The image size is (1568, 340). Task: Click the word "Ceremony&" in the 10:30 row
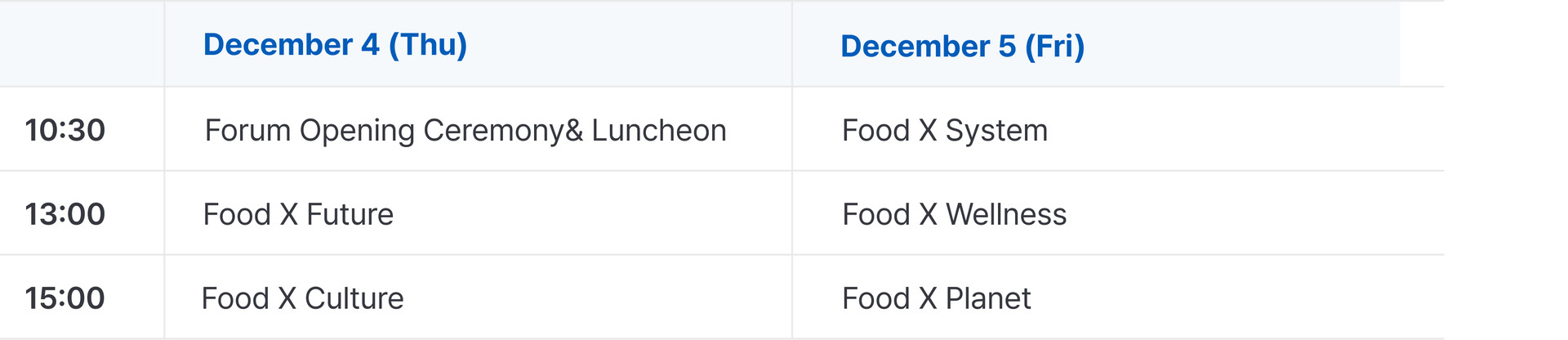tap(503, 131)
